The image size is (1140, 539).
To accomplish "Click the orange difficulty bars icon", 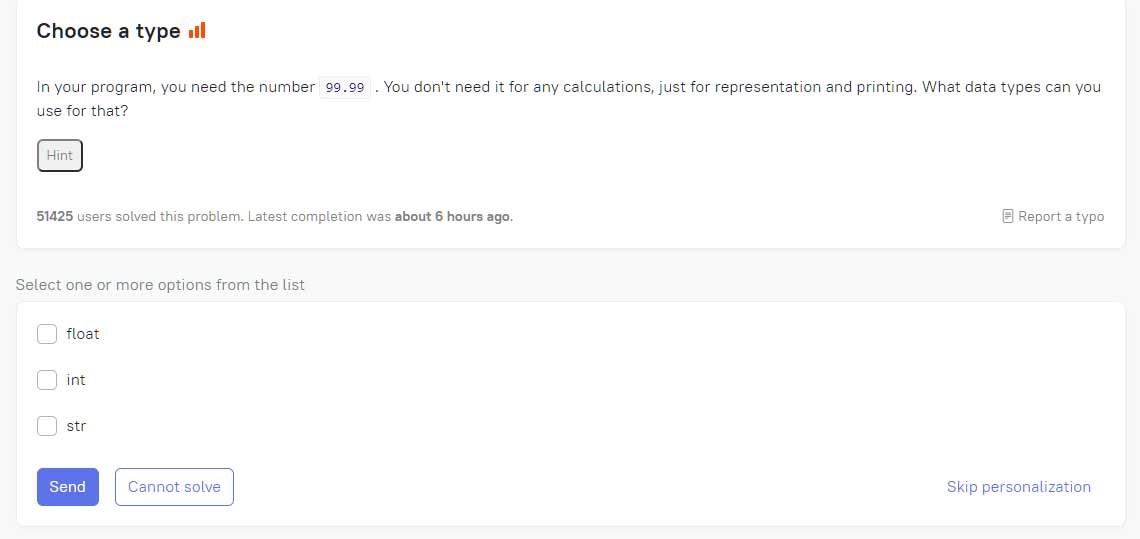I will pyautogui.click(x=197, y=31).
